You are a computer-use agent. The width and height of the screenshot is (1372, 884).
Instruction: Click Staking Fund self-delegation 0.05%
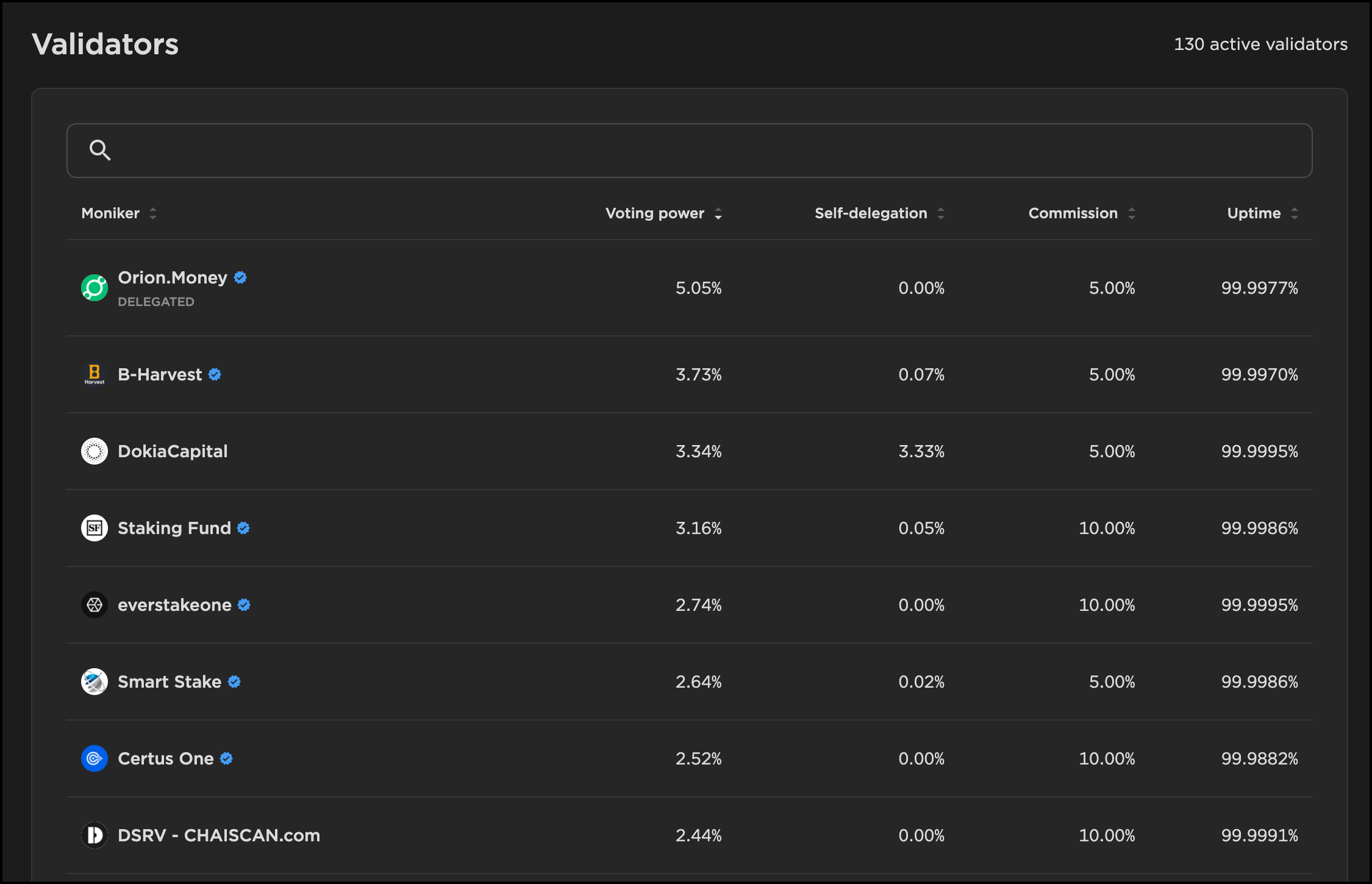(x=921, y=528)
